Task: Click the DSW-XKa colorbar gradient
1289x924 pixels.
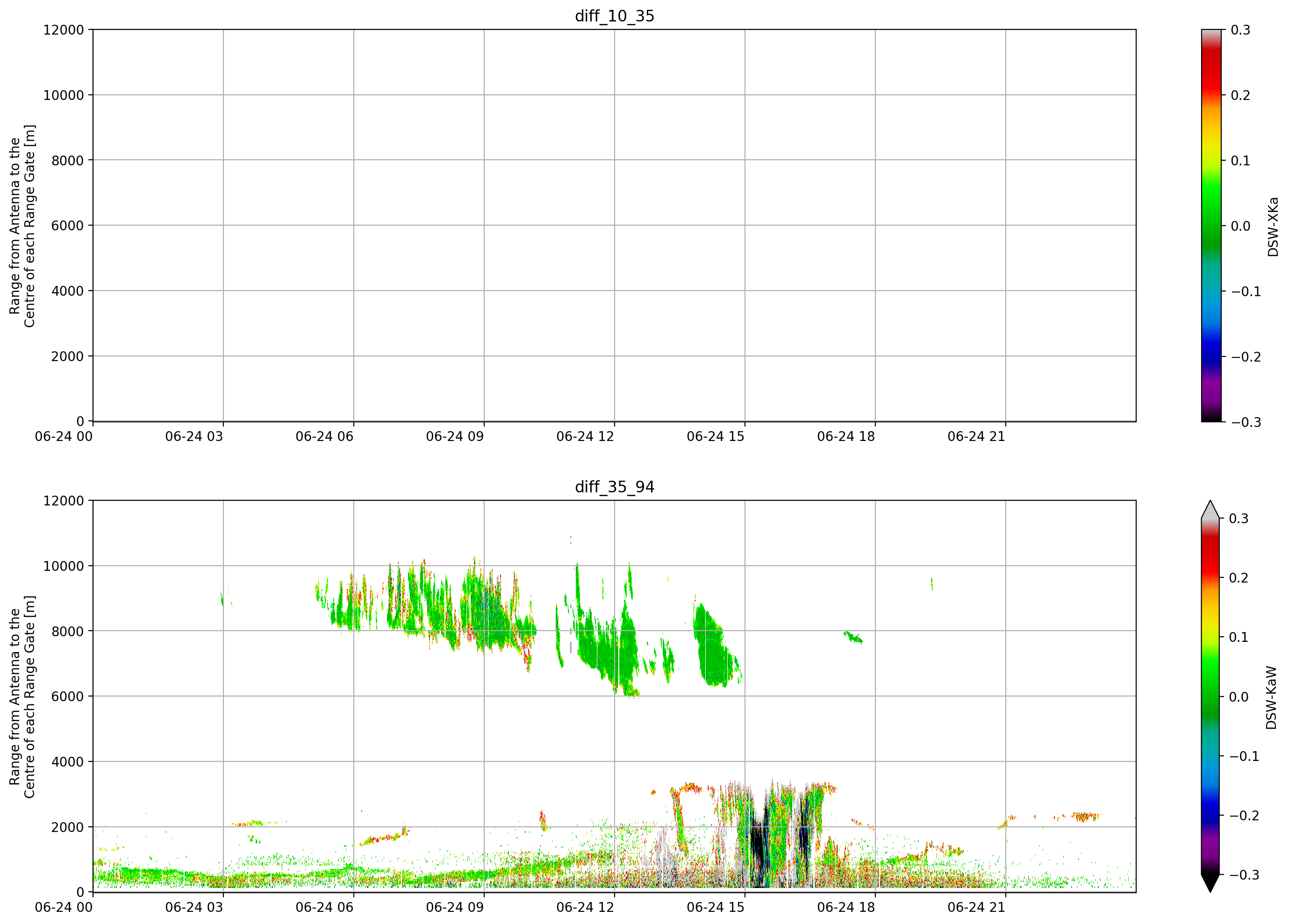Action: (x=1211, y=226)
